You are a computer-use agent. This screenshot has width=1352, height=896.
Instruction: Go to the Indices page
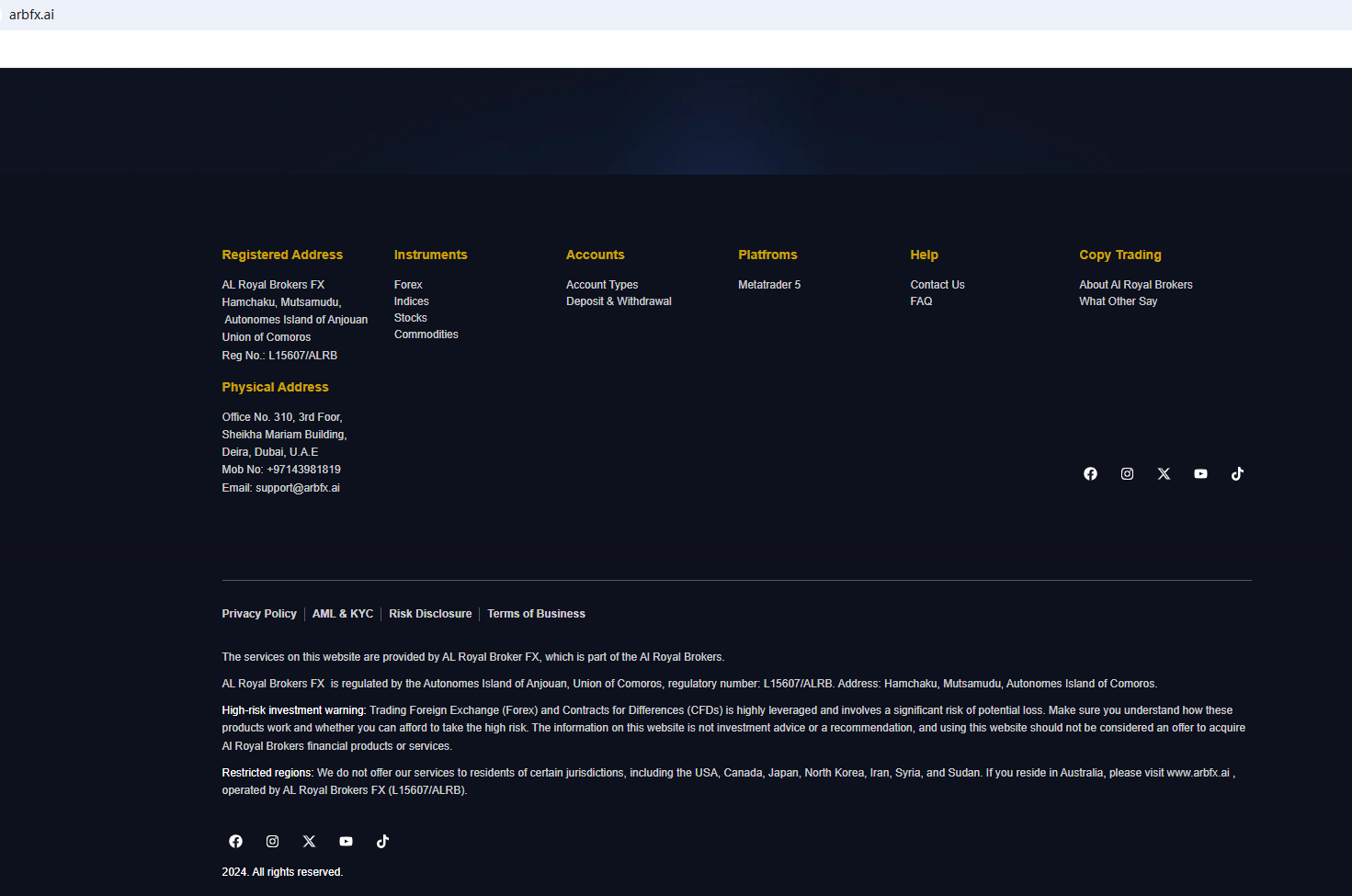pyautogui.click(x=412, y=301)
